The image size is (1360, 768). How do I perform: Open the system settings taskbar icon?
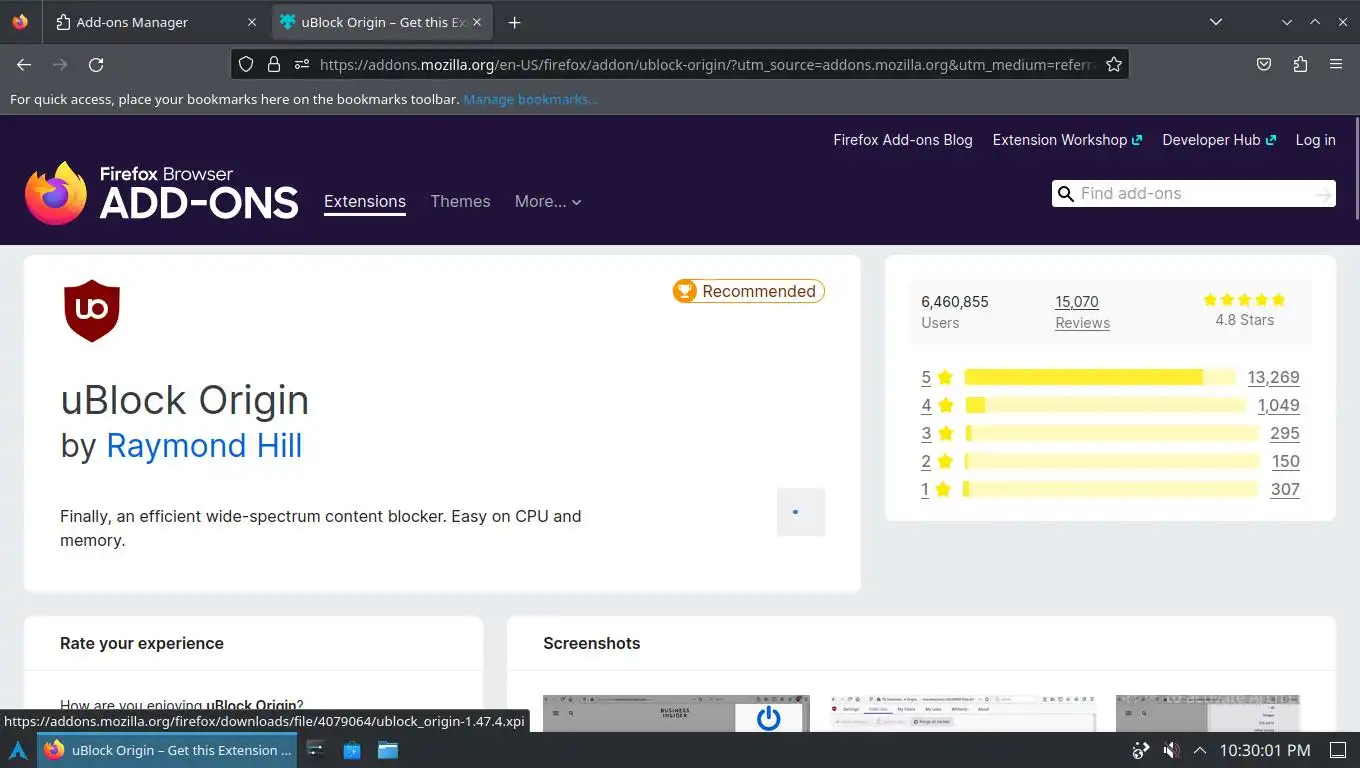pos(316,750)
